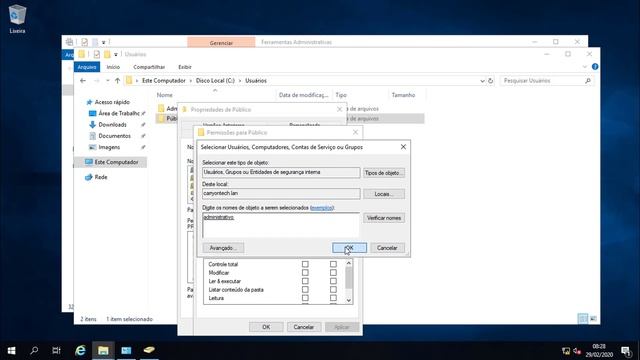Open taskbar search magnifier
The image size is (640, 360).
pyautogui.click(x=34, y=350)
